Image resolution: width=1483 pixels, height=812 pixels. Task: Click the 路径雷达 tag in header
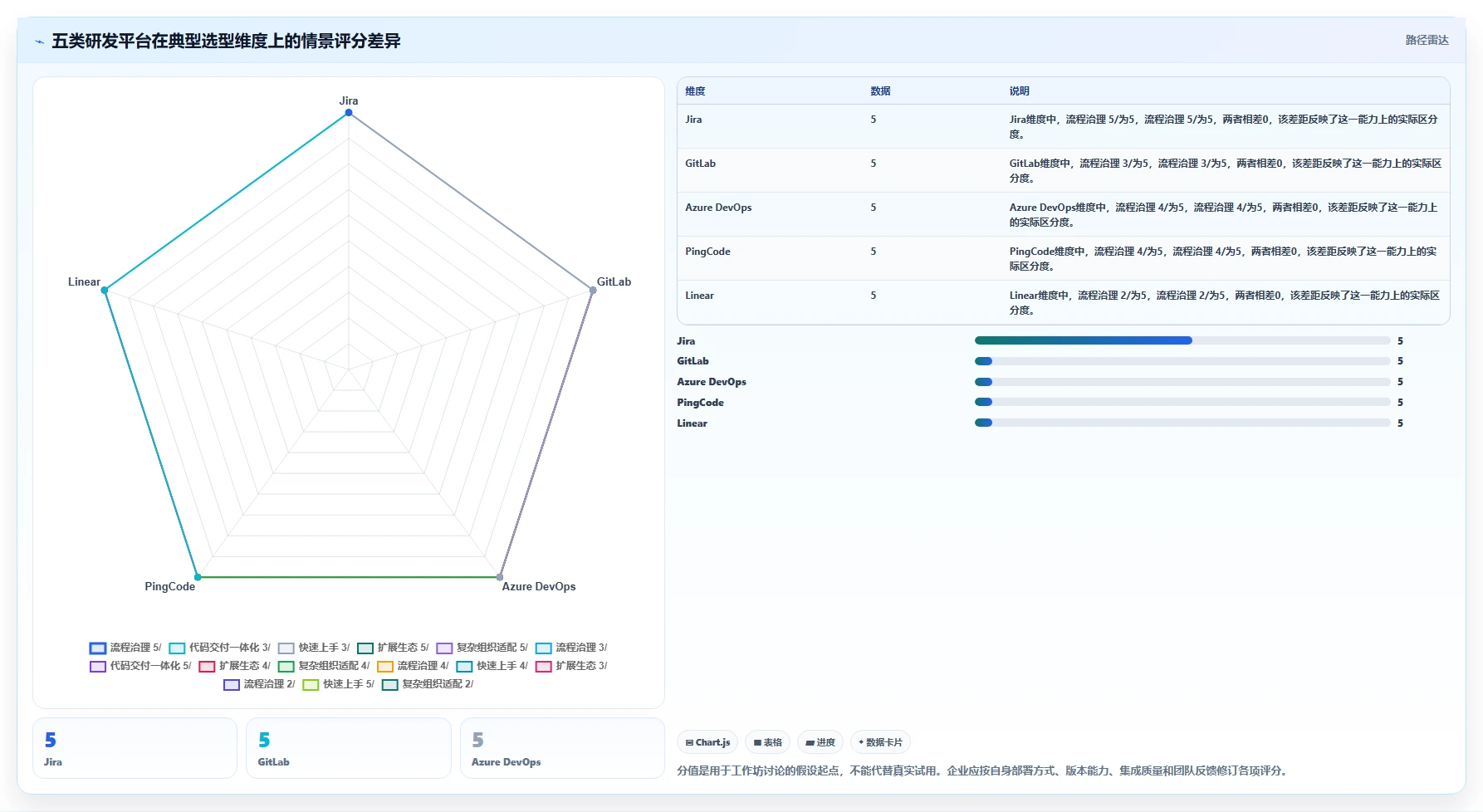pos(1427,40)
